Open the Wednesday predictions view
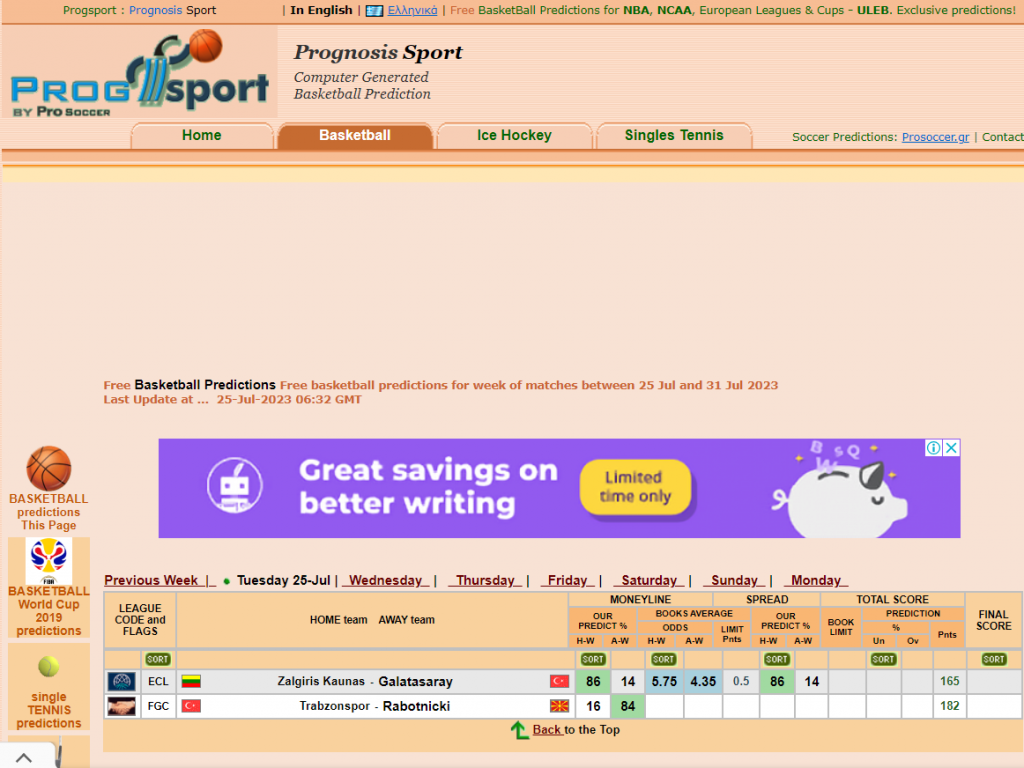Screen dimensions: 1024x768 pyautogui.click(x=386, y=580)
